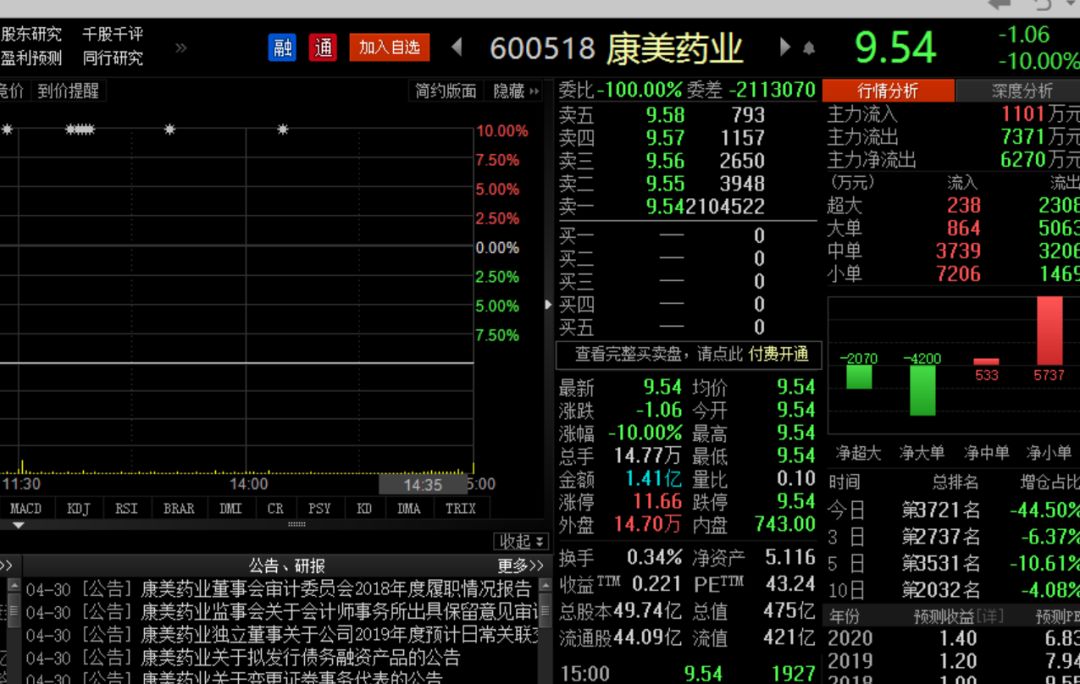Click 更多>> for more announcements
1080x684 pixels.
click(520, 566)
